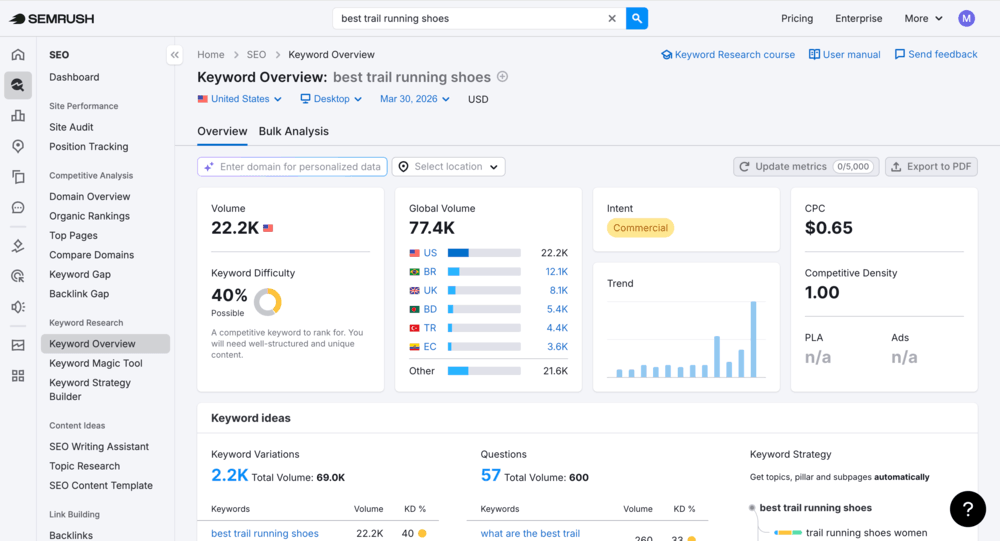Click the 2.2K Keyword Variations count

(x=229, y=475)
